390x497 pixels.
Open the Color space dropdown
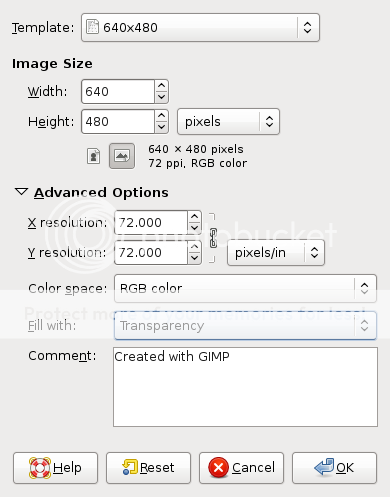coord(245,288)
